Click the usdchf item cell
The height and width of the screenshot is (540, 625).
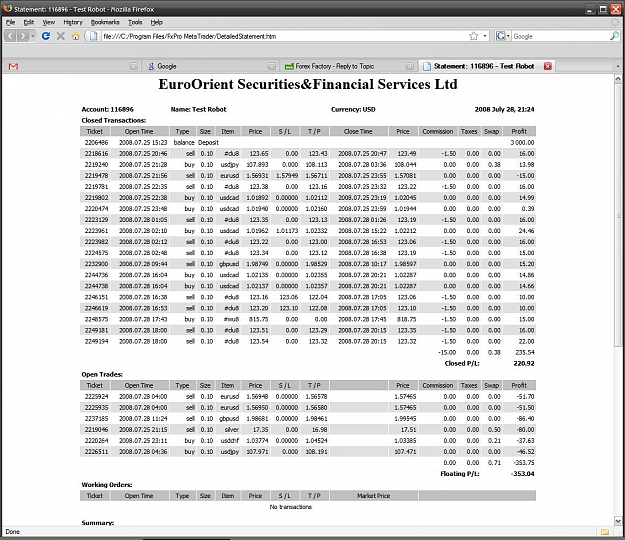(x=229, y=441)
